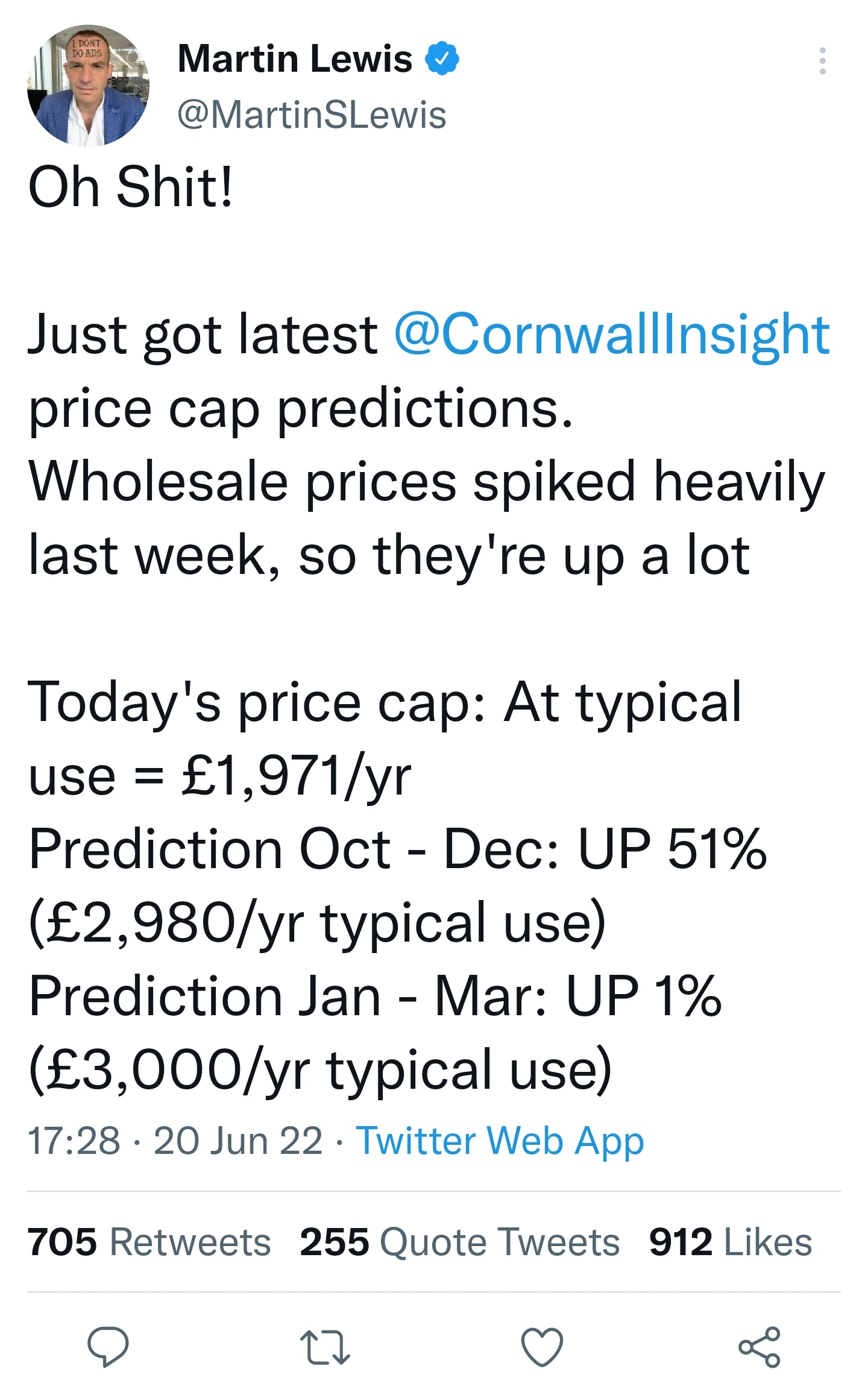
Task: Tap the 'Prediction Oct - Dec: UP 51%' line
Action: [398, 849]
